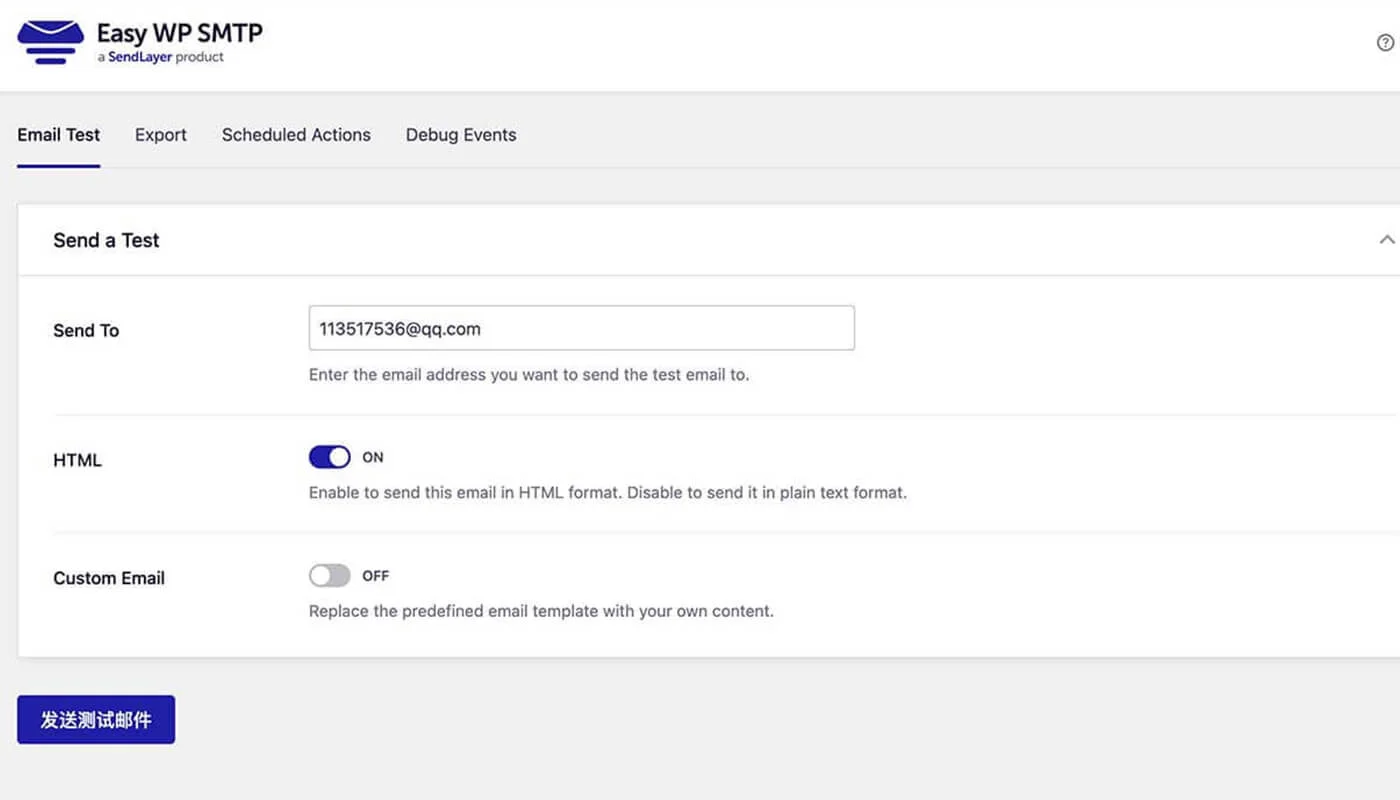Click the 发送测试邮件 button

point(95,719)
